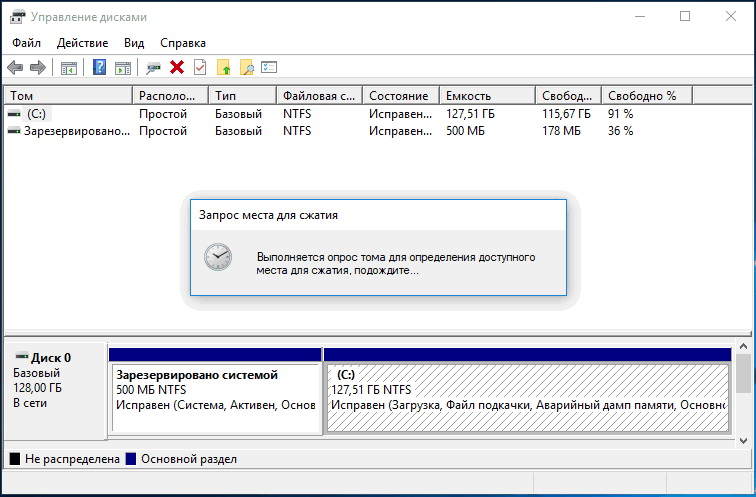
Task: Close the Управление дисками window
Action: click(730, 16)
